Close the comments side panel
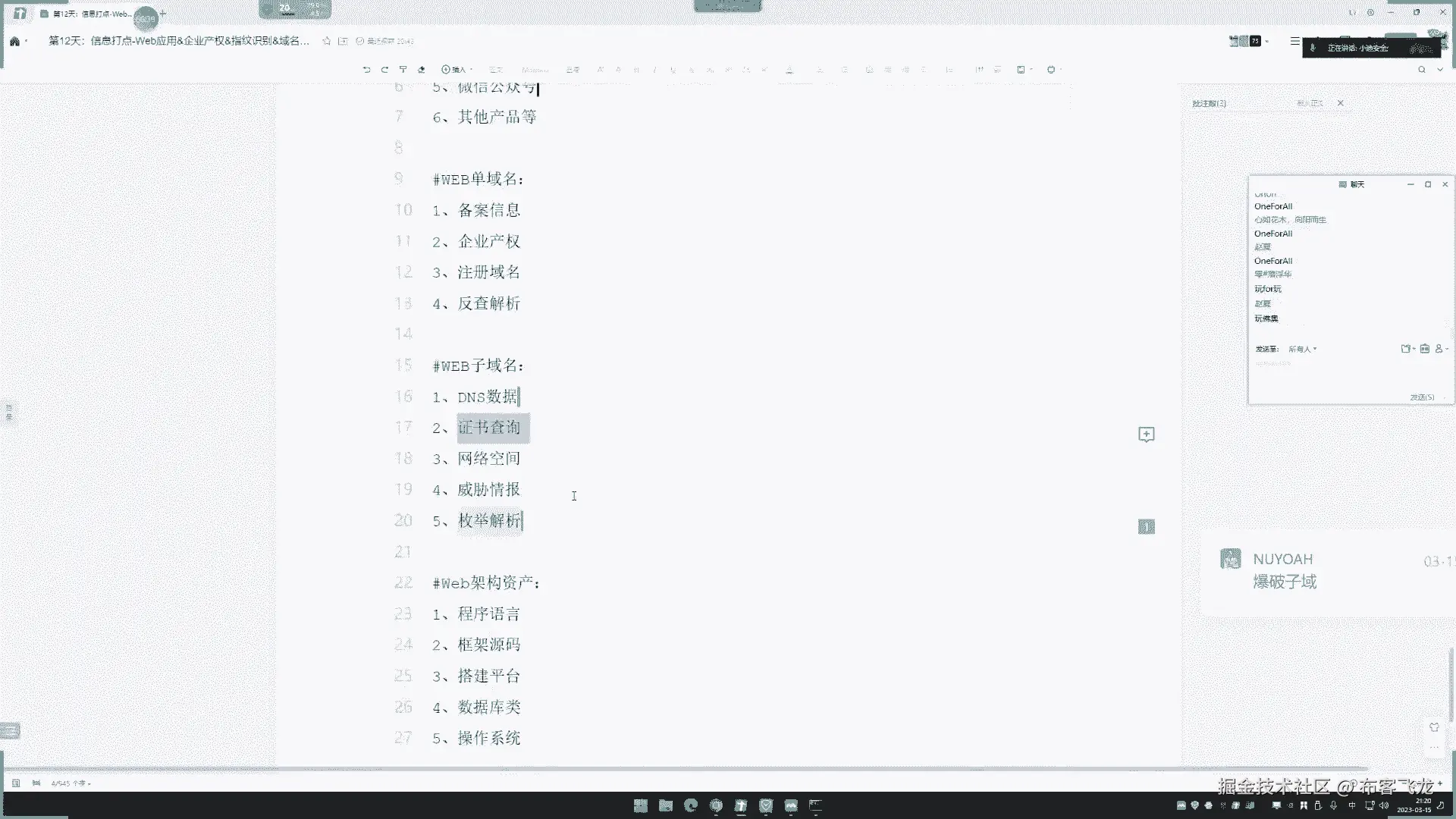This screenshot has width=1456, height=819. [x=1340, y=103]
